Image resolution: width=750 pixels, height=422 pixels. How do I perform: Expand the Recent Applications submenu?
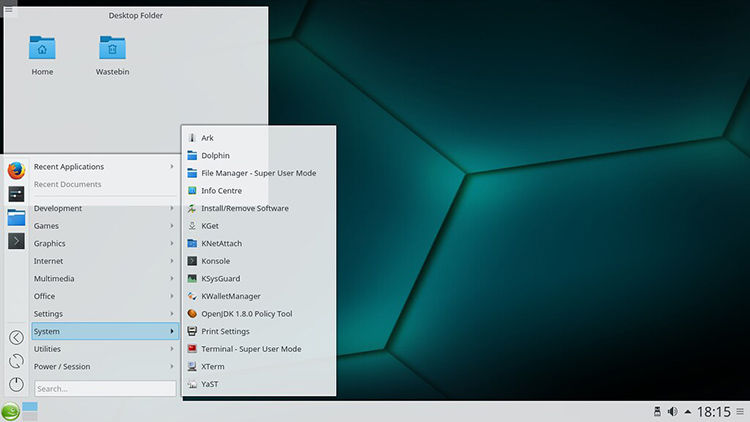[105, 167]
